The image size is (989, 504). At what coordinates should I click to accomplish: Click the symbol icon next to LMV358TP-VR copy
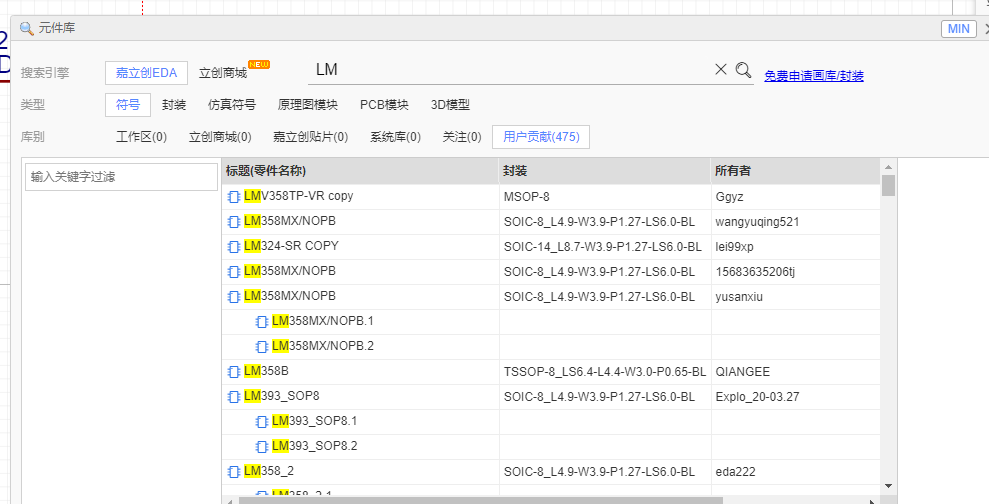[234, 197]
